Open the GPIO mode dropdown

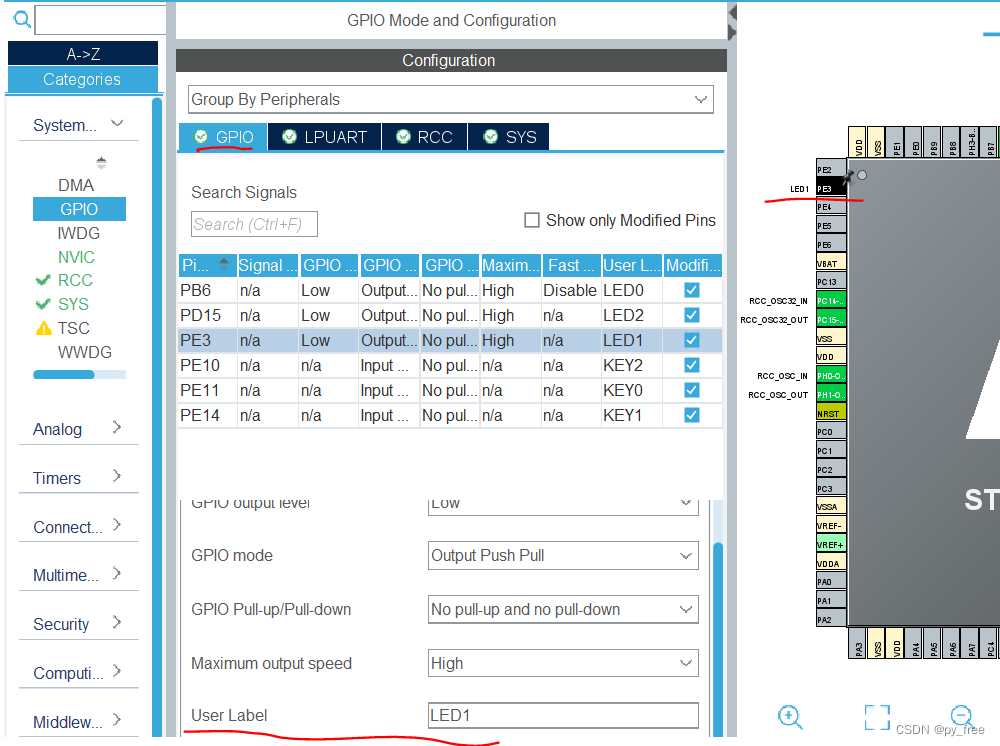(563, 555)
